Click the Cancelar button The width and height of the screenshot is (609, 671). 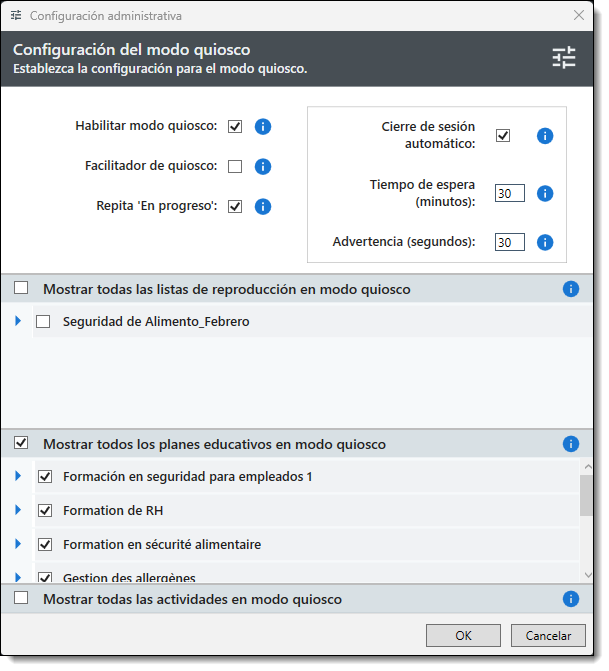[x=548, y=636]
